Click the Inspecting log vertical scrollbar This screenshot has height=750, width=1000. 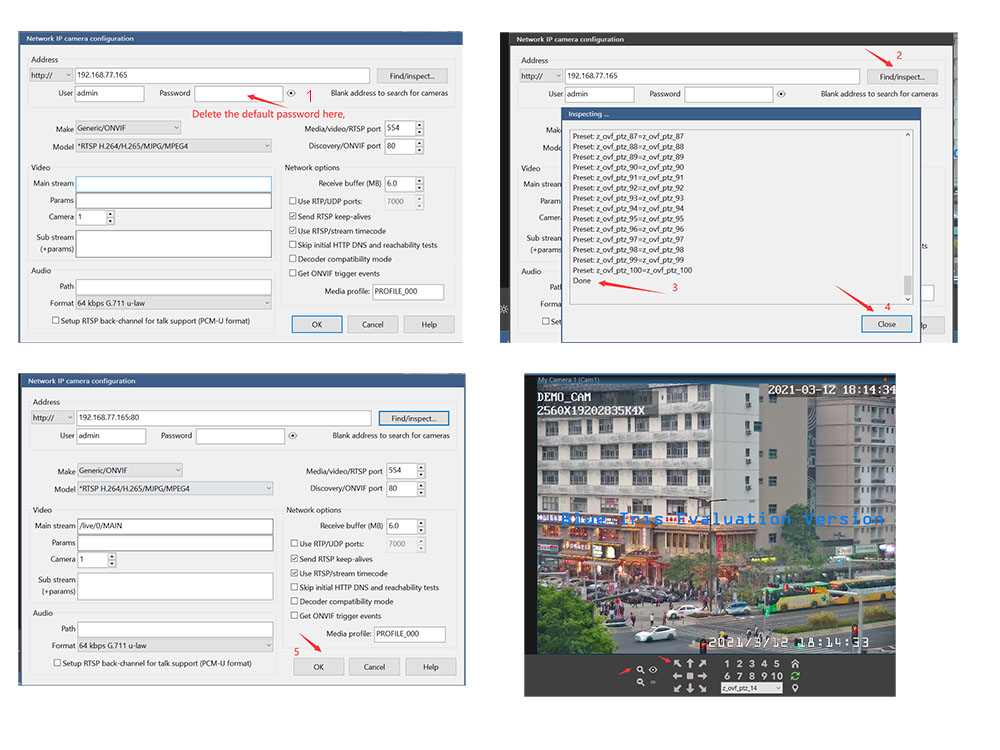(908, 217)
